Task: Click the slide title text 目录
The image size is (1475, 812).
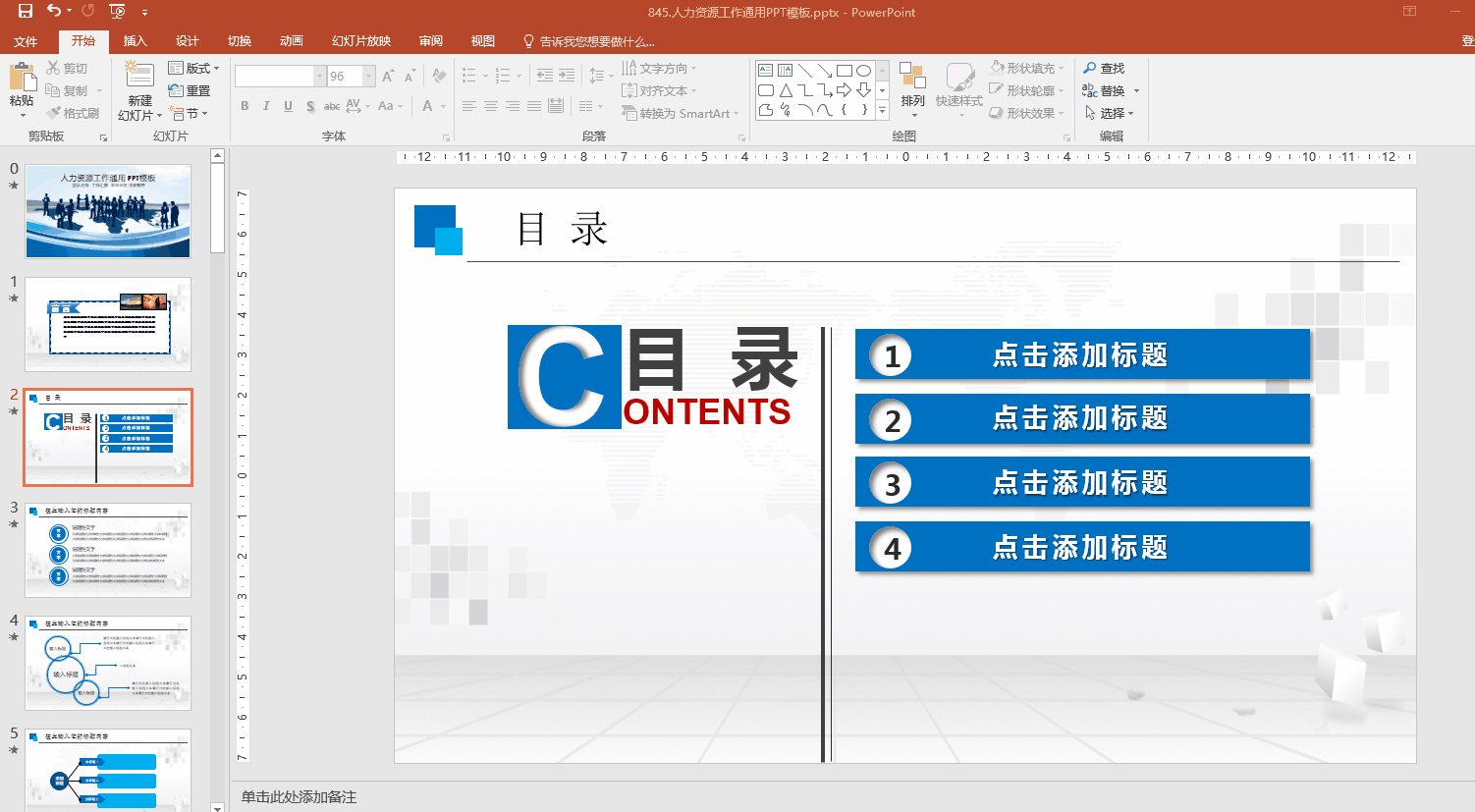Action: pos(563,230)
